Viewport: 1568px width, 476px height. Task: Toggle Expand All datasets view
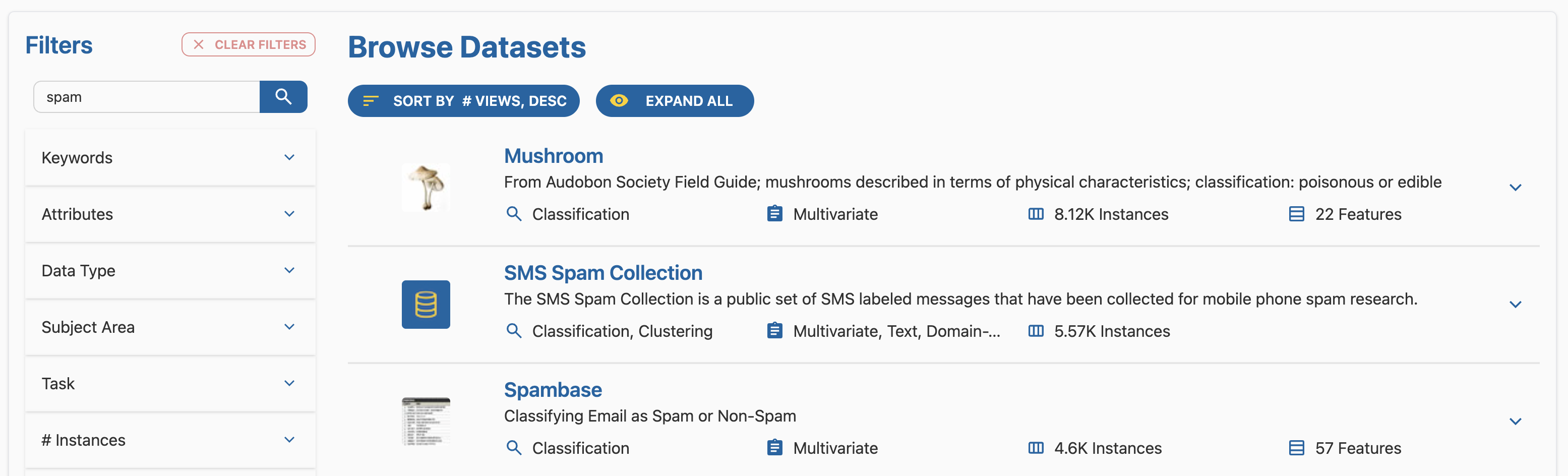click(x=674, y=101)
